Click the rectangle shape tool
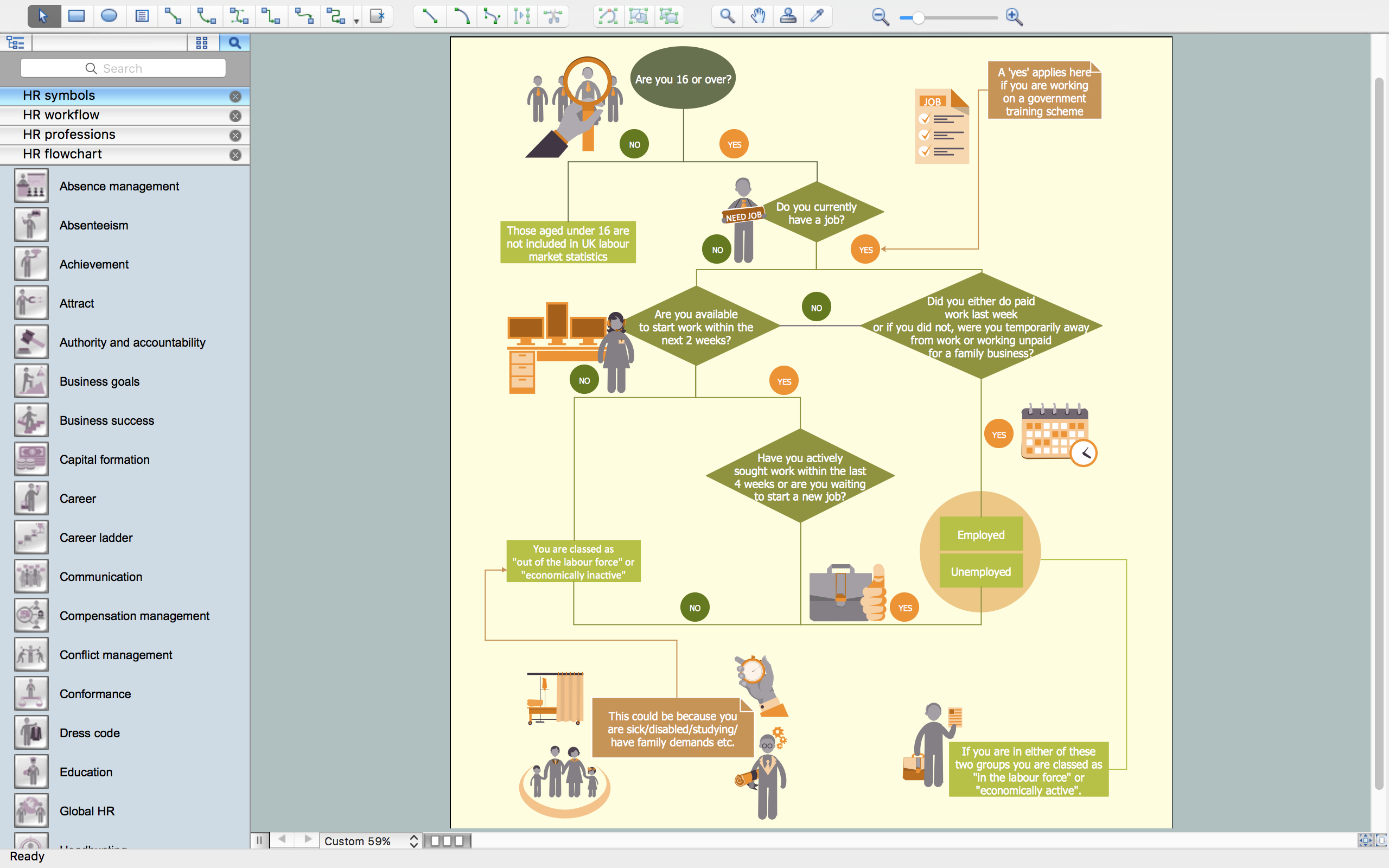Viewport: 1389px width, 868px height. pos(75,16)
